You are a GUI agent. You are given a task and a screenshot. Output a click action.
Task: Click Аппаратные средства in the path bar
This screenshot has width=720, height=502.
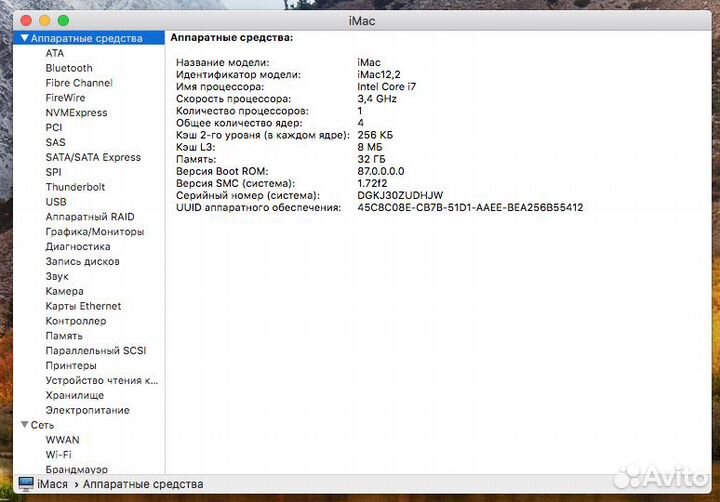pyautogui.click(x=143, y=484)
